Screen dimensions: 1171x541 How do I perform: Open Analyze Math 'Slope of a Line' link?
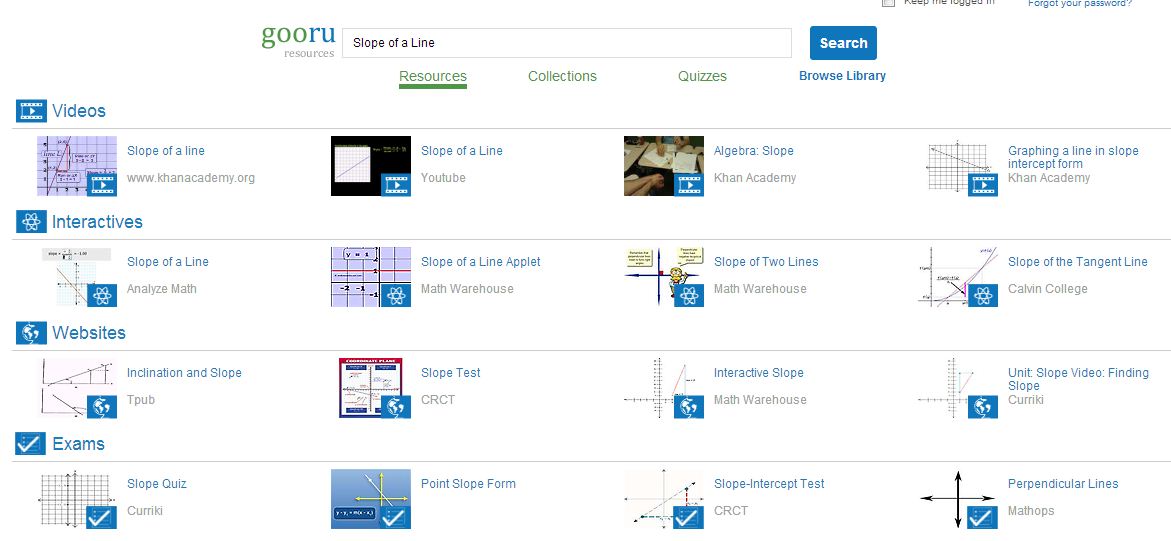click(168, 262)
